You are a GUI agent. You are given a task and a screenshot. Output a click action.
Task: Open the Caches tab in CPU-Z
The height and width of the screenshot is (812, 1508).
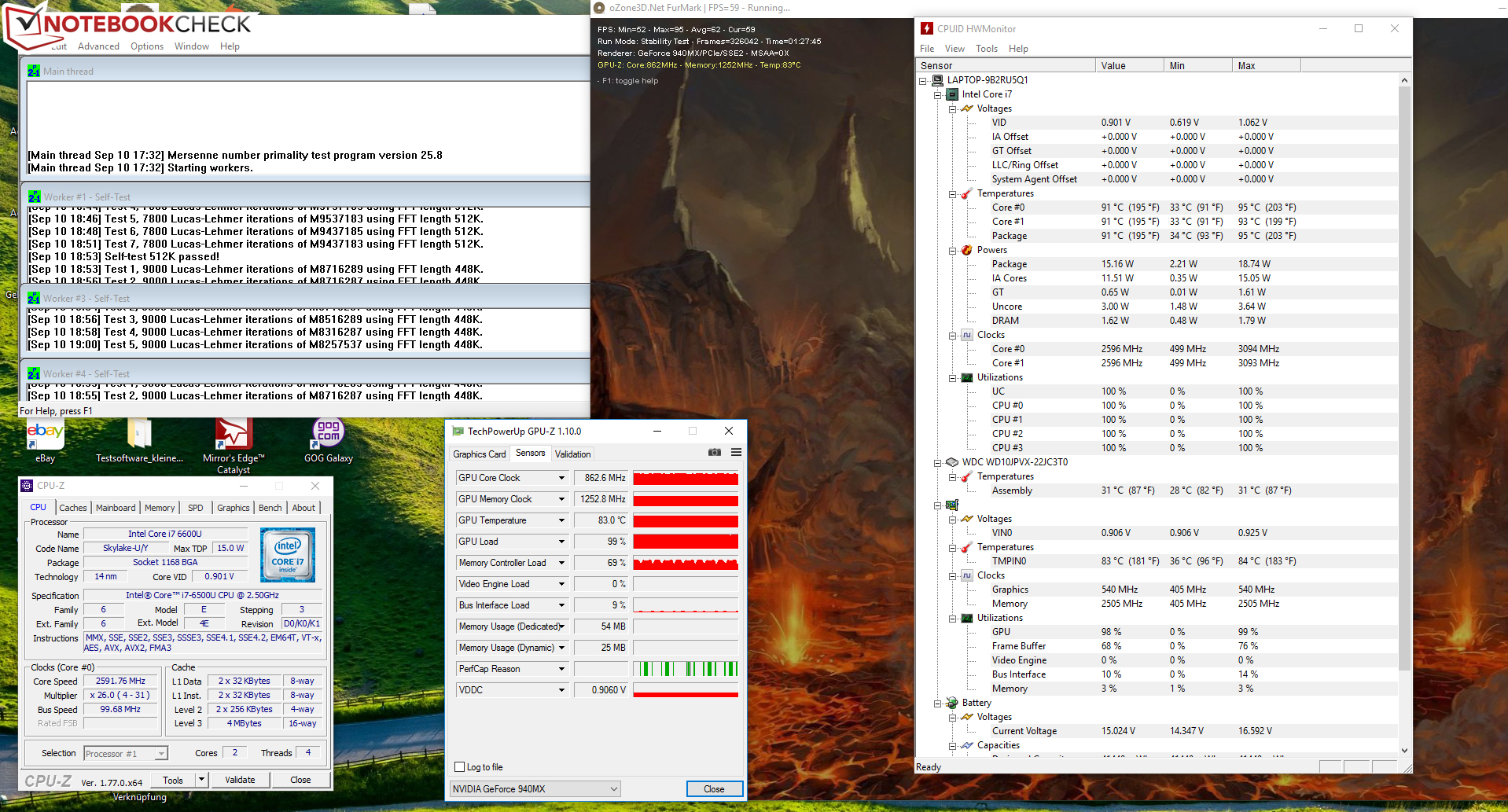click(x=73, y=508)
